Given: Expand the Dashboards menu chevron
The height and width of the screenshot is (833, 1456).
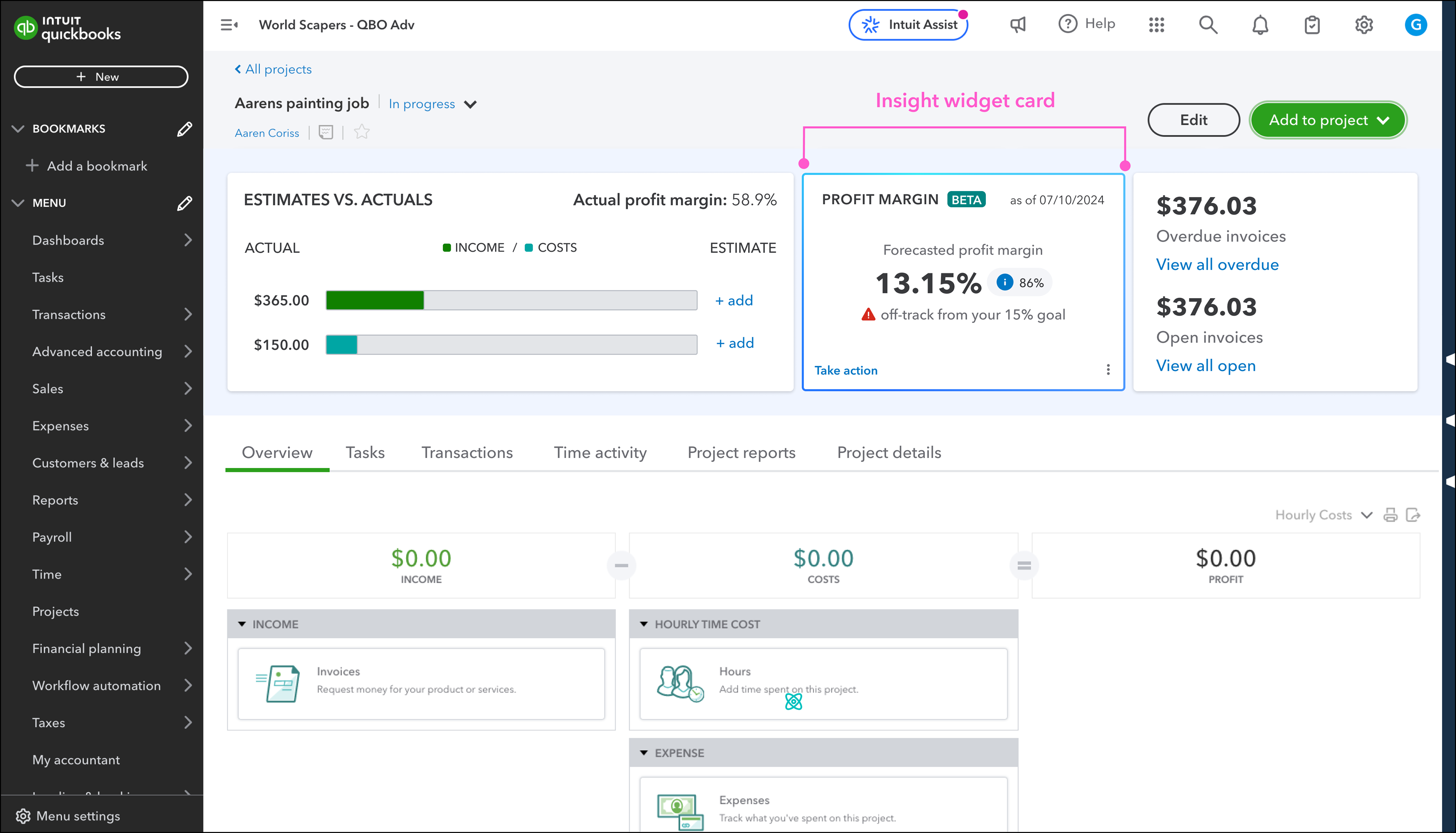Looking at the screenshot, I should pos(188,240).
